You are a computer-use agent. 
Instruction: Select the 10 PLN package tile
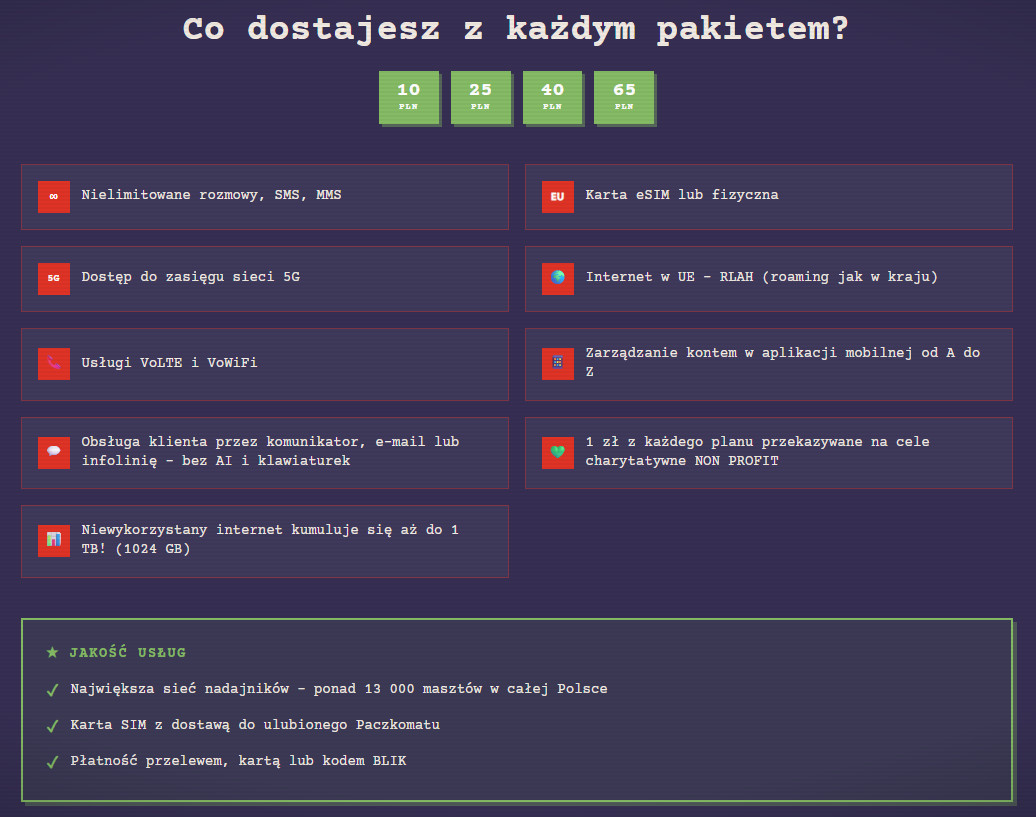pos(409,97)
